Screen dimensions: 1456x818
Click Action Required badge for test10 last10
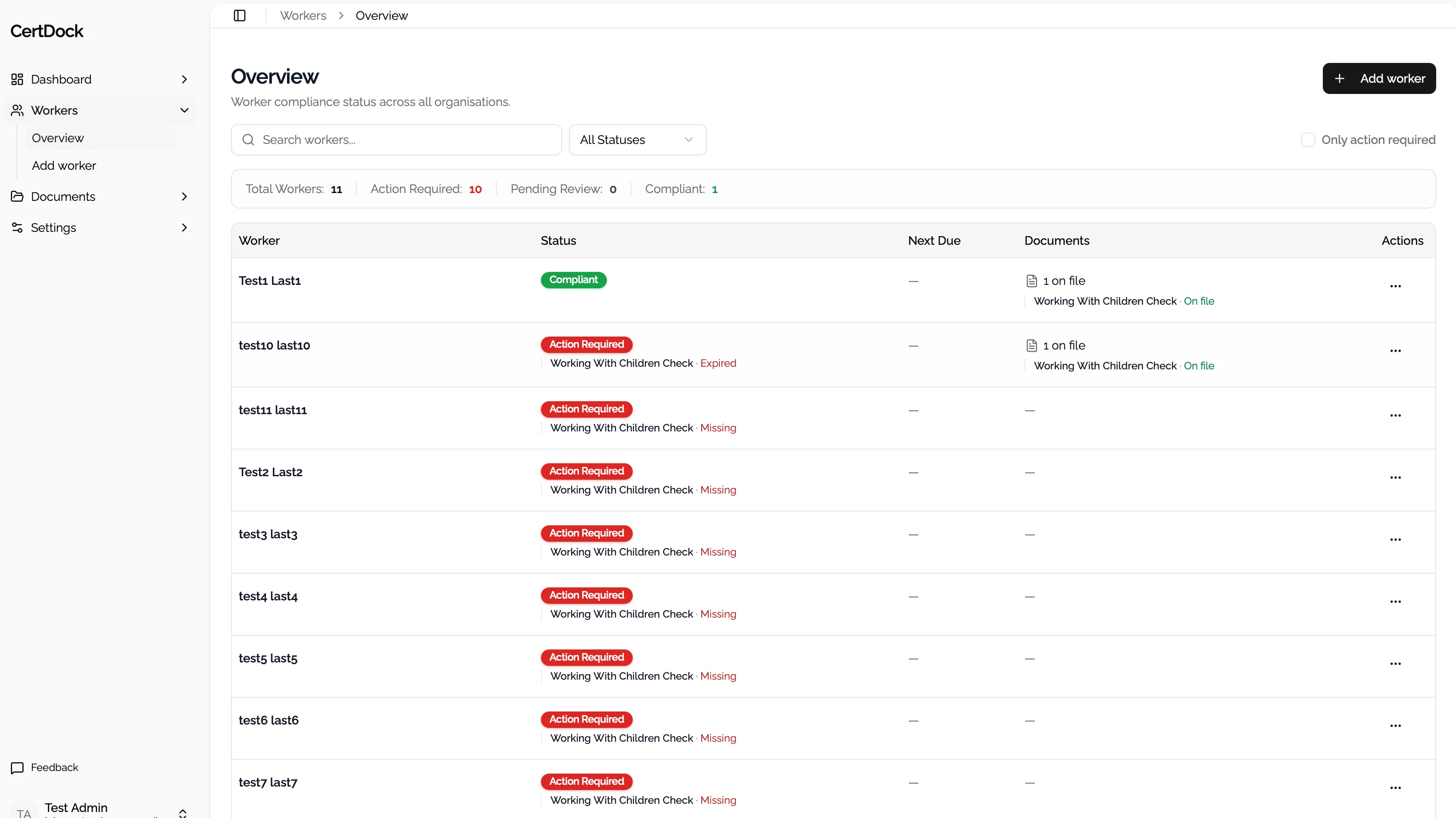(586, 344)
